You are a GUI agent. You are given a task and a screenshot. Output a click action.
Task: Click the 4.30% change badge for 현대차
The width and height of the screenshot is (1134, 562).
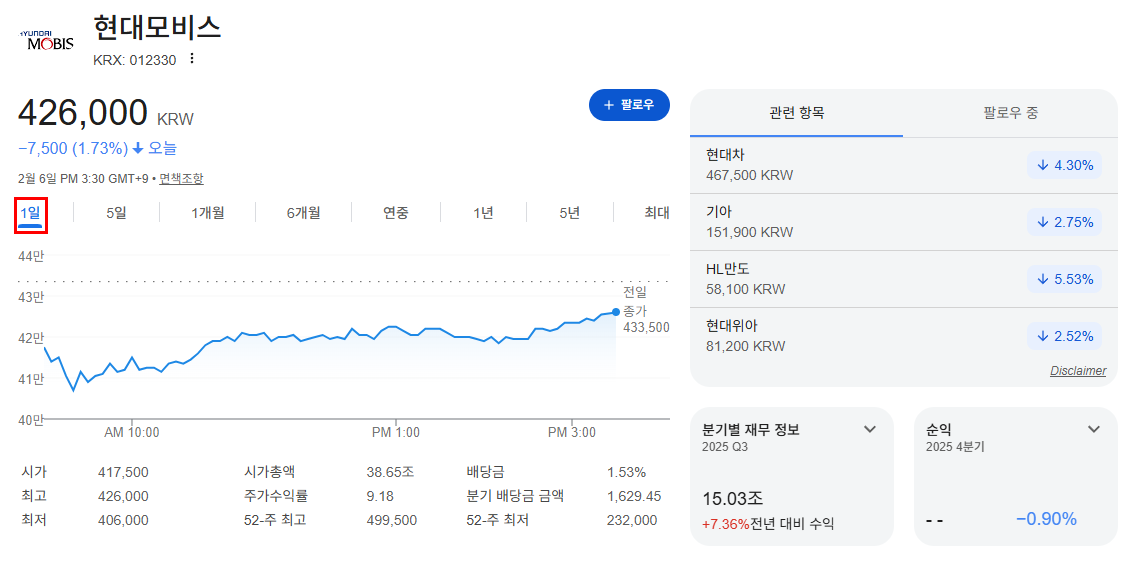[1065, 165]
